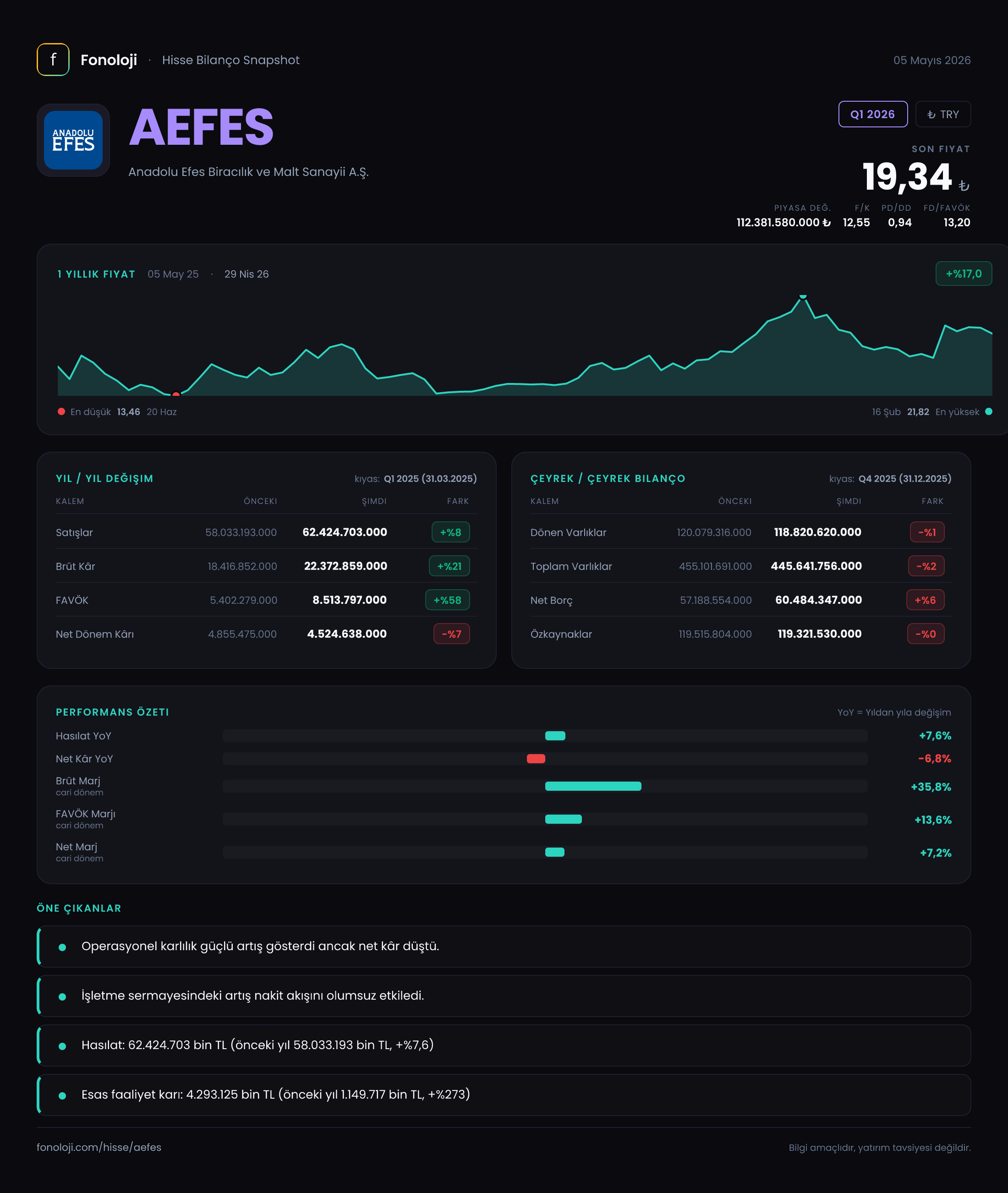Click the Q4 2025 (31.12.2025) comparison label
Image resolution: width=1008 pixels, height=1193 pixels.
(904, 478)
